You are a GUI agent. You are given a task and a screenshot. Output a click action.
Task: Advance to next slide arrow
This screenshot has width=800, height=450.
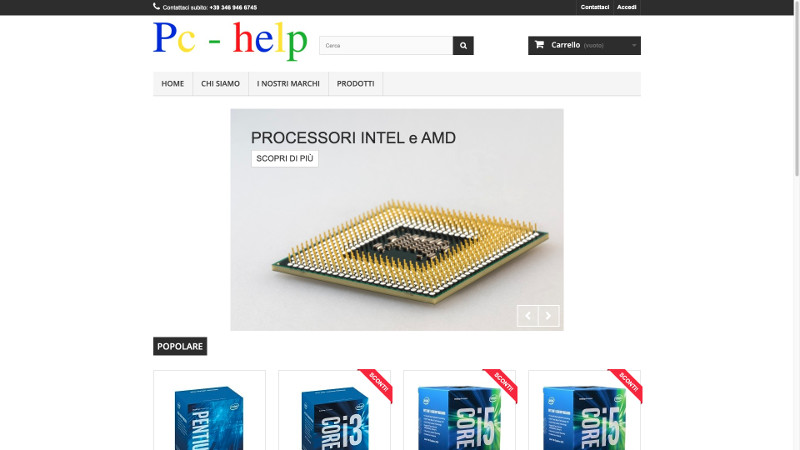(548, 316)
